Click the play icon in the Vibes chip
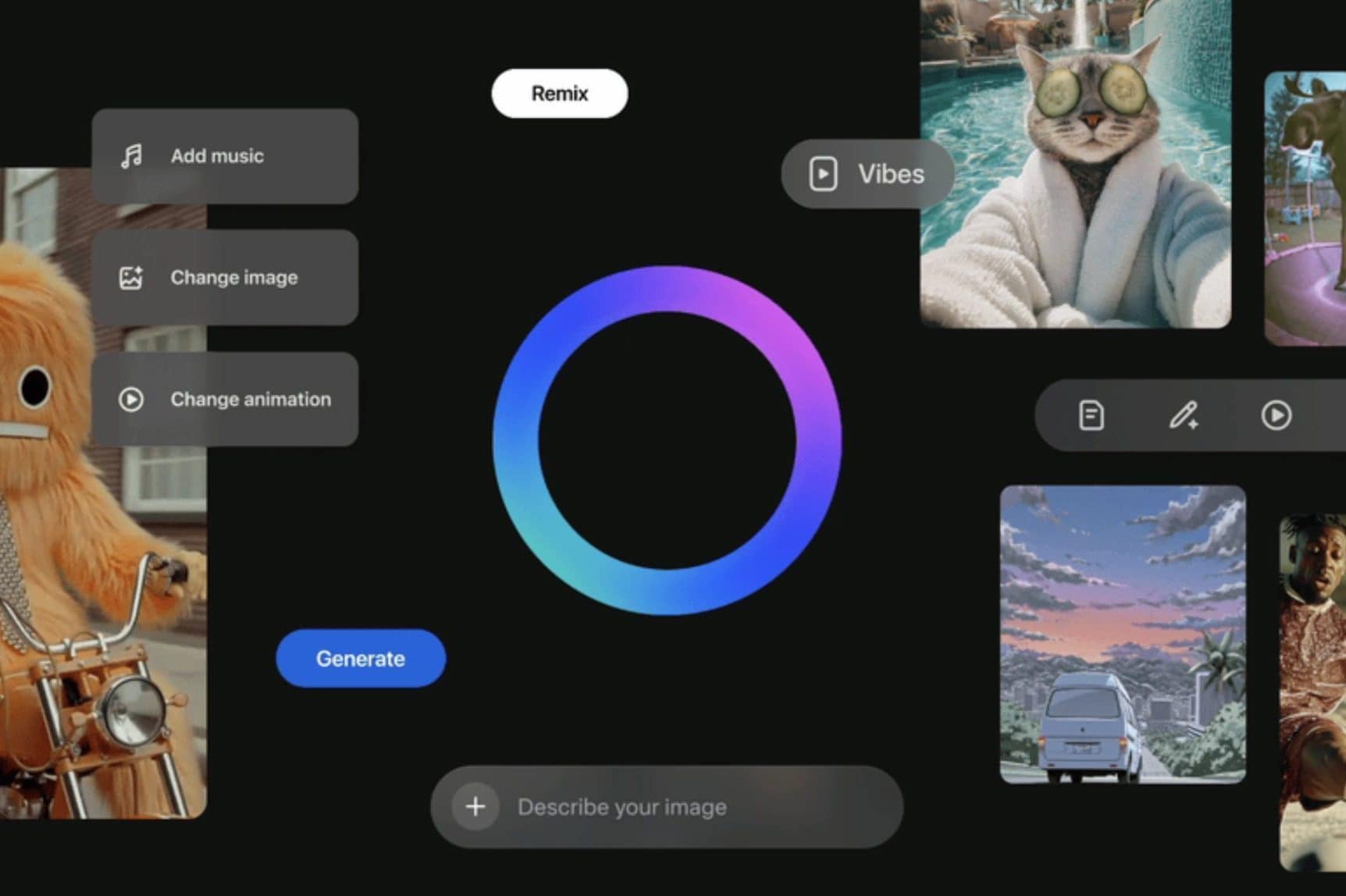Image resolution: width=1346 pixels, height=896 pixels. (x=823, y=174)
